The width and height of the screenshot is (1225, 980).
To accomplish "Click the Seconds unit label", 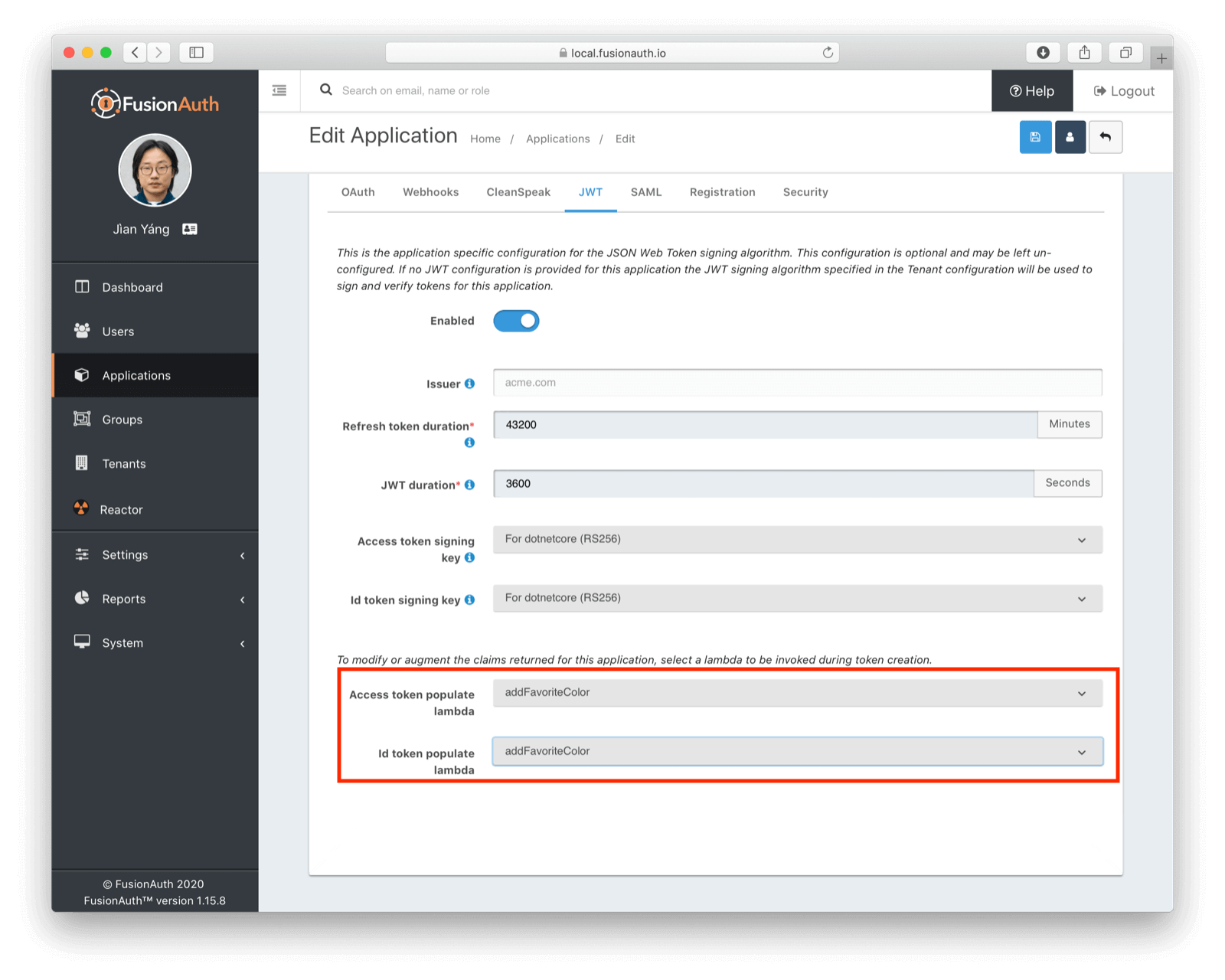I will coord(1068,483).
